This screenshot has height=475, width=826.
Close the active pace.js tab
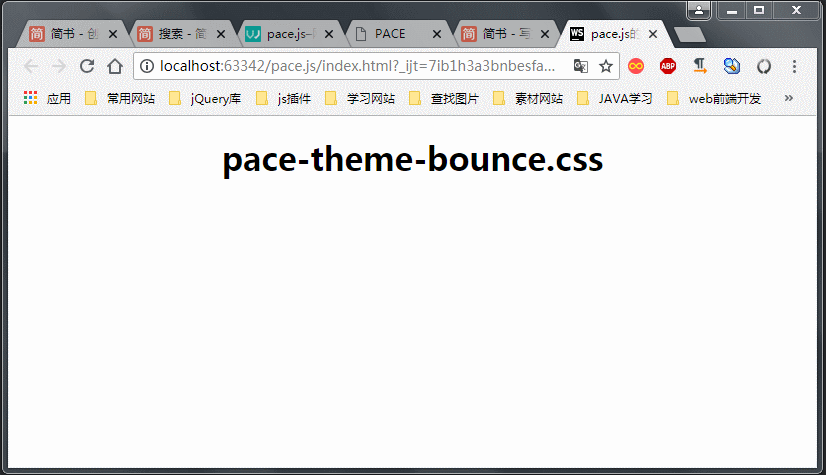(653, 34)
